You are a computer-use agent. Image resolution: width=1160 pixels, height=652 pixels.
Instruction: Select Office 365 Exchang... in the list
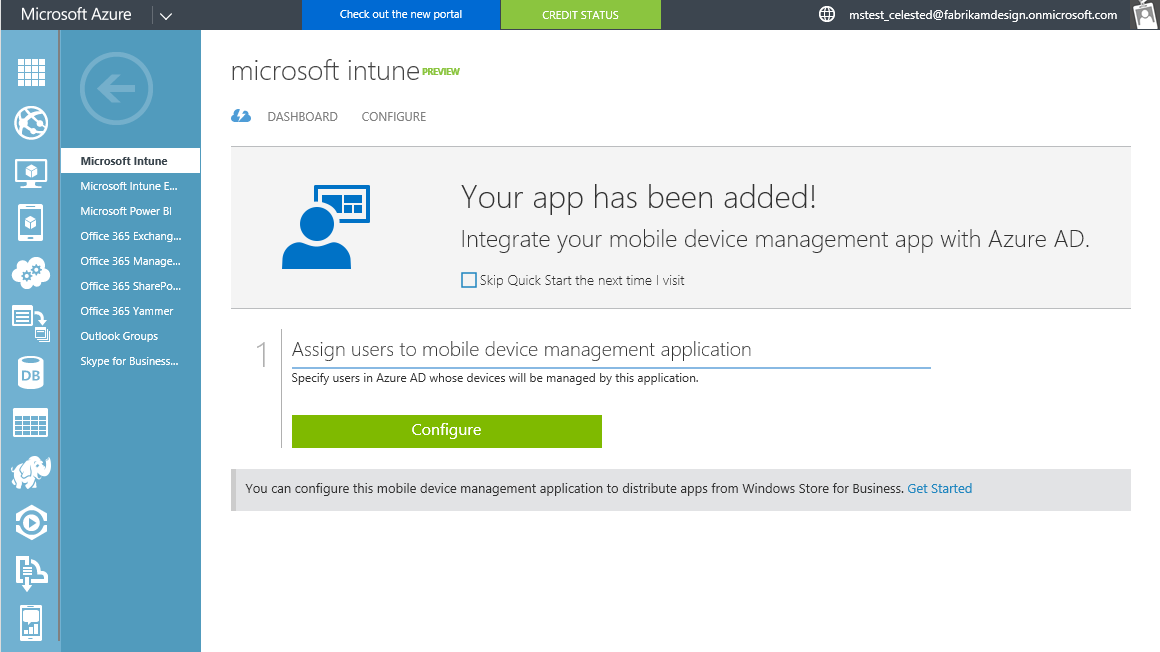(x=130, y=236)
